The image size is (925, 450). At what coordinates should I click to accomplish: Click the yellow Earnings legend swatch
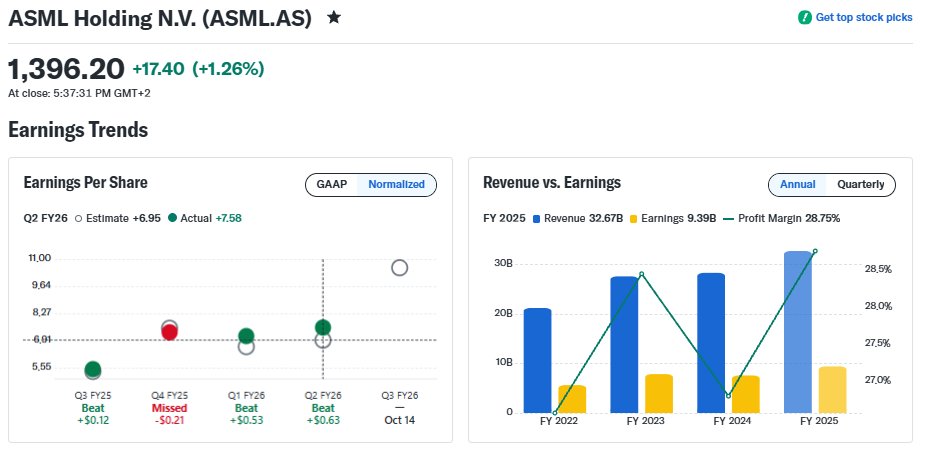click(634, 218)
